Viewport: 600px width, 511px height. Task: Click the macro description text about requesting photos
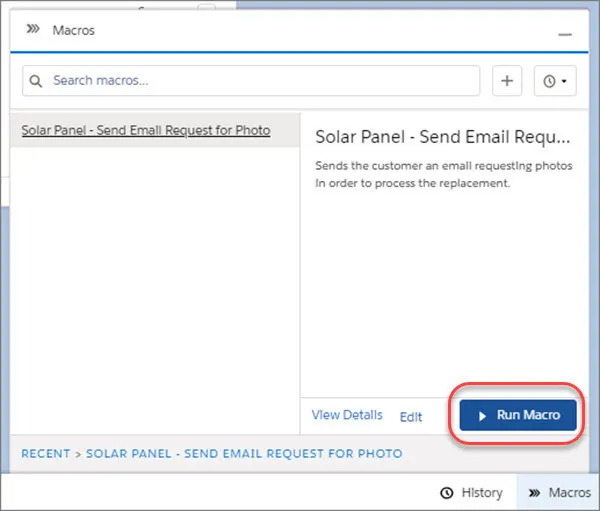coord(443,174)
